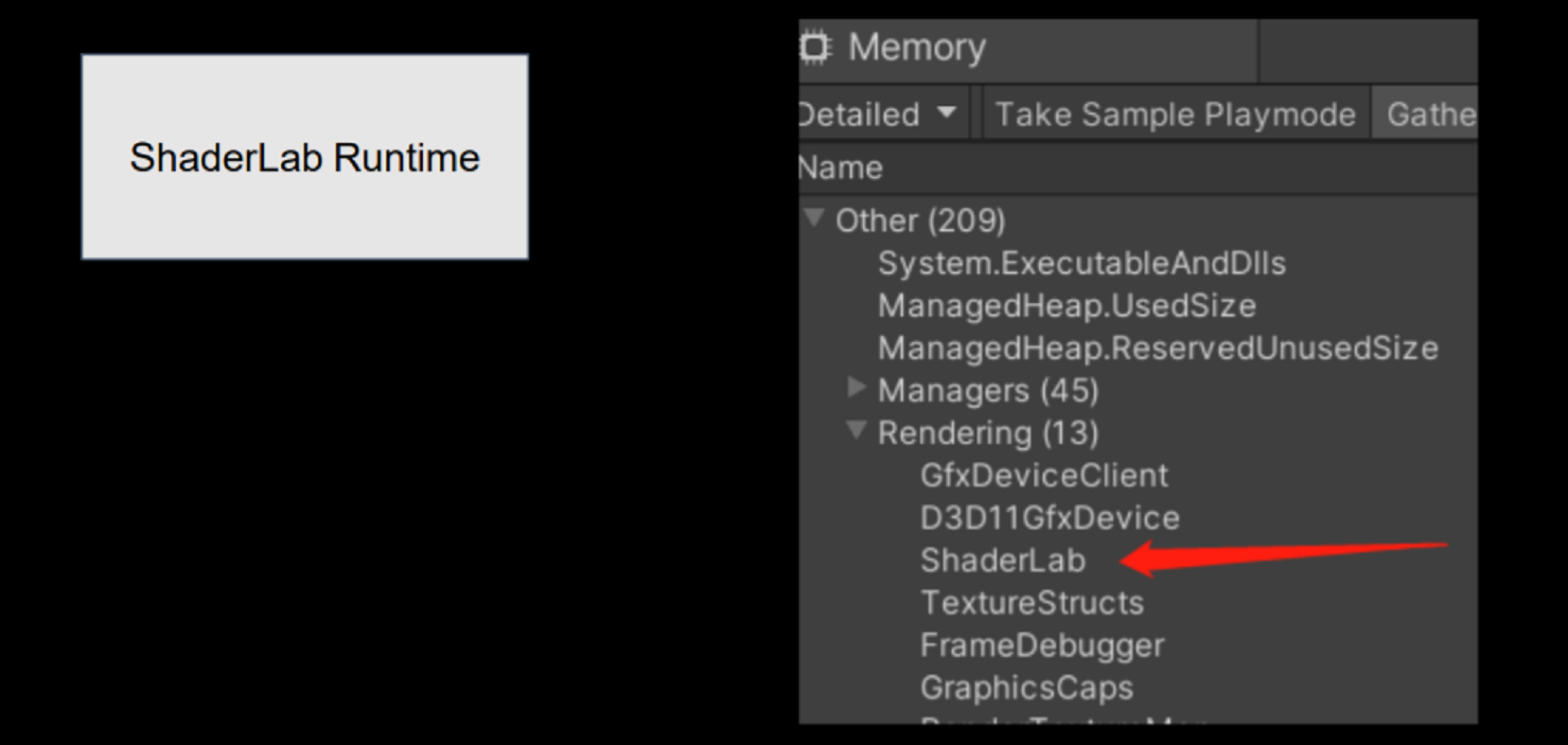Click the ShaderLab Runtime label box
The width and height of the screenshot is (1568, 745).
click(305, 156)
